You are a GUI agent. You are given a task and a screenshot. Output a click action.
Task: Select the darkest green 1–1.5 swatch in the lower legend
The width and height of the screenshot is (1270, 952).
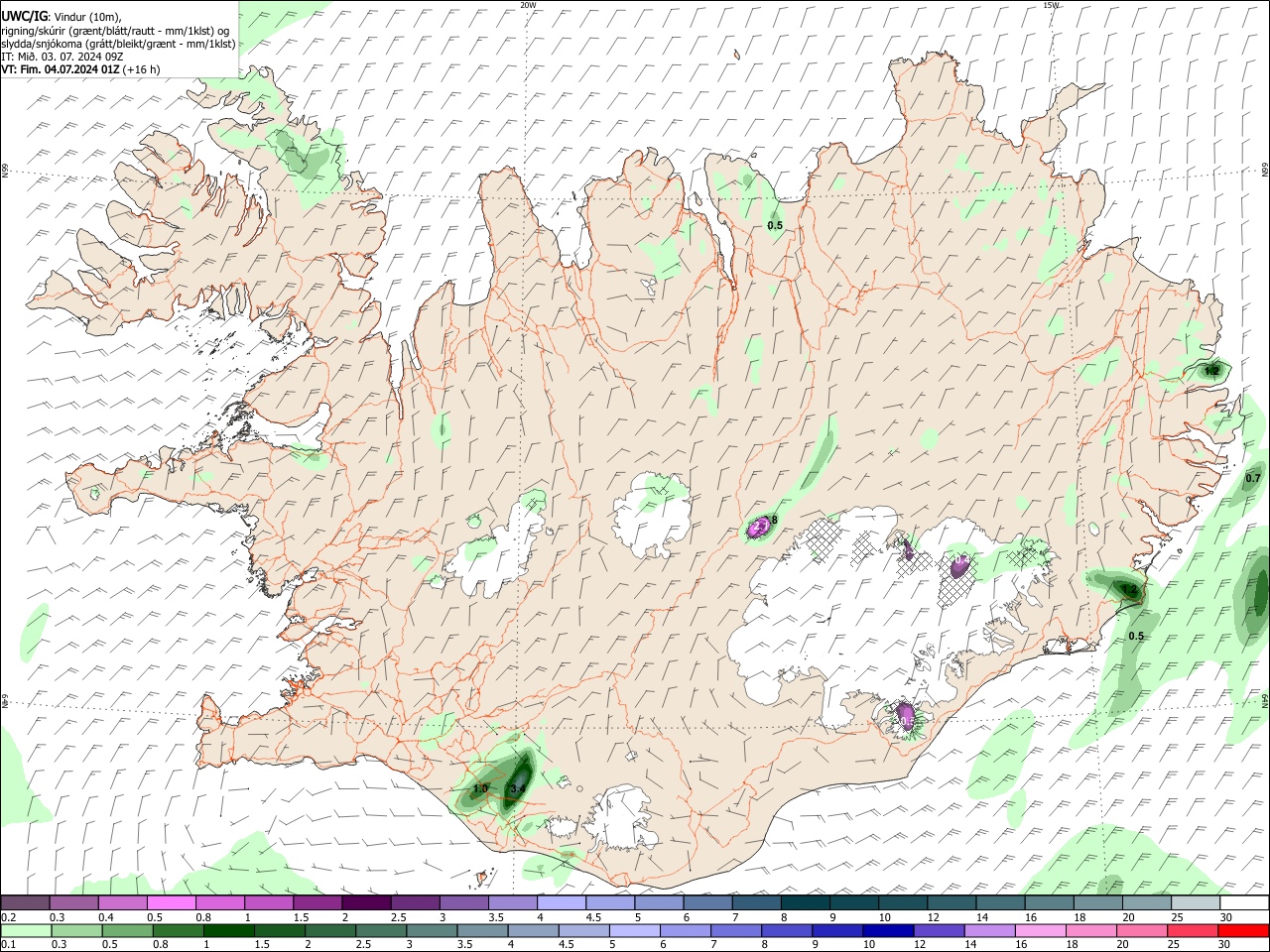click(229, 930)
